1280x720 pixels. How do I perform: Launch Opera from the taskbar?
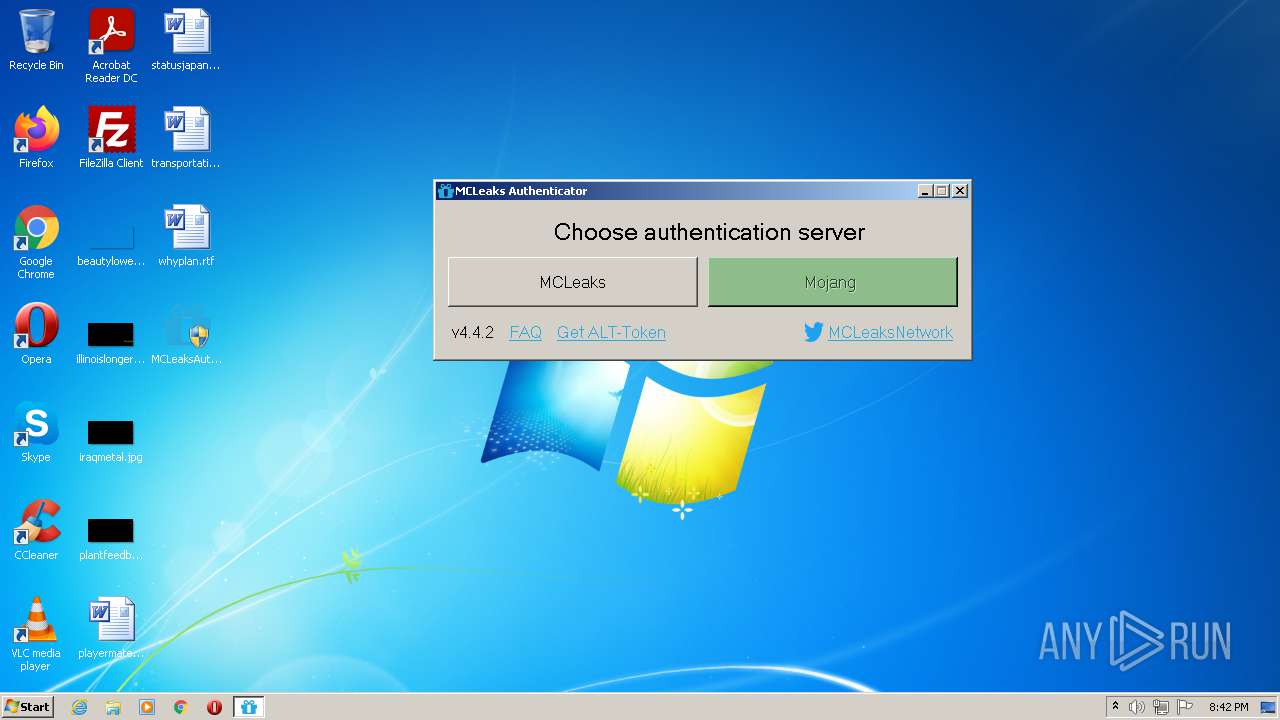click(214, 707)
